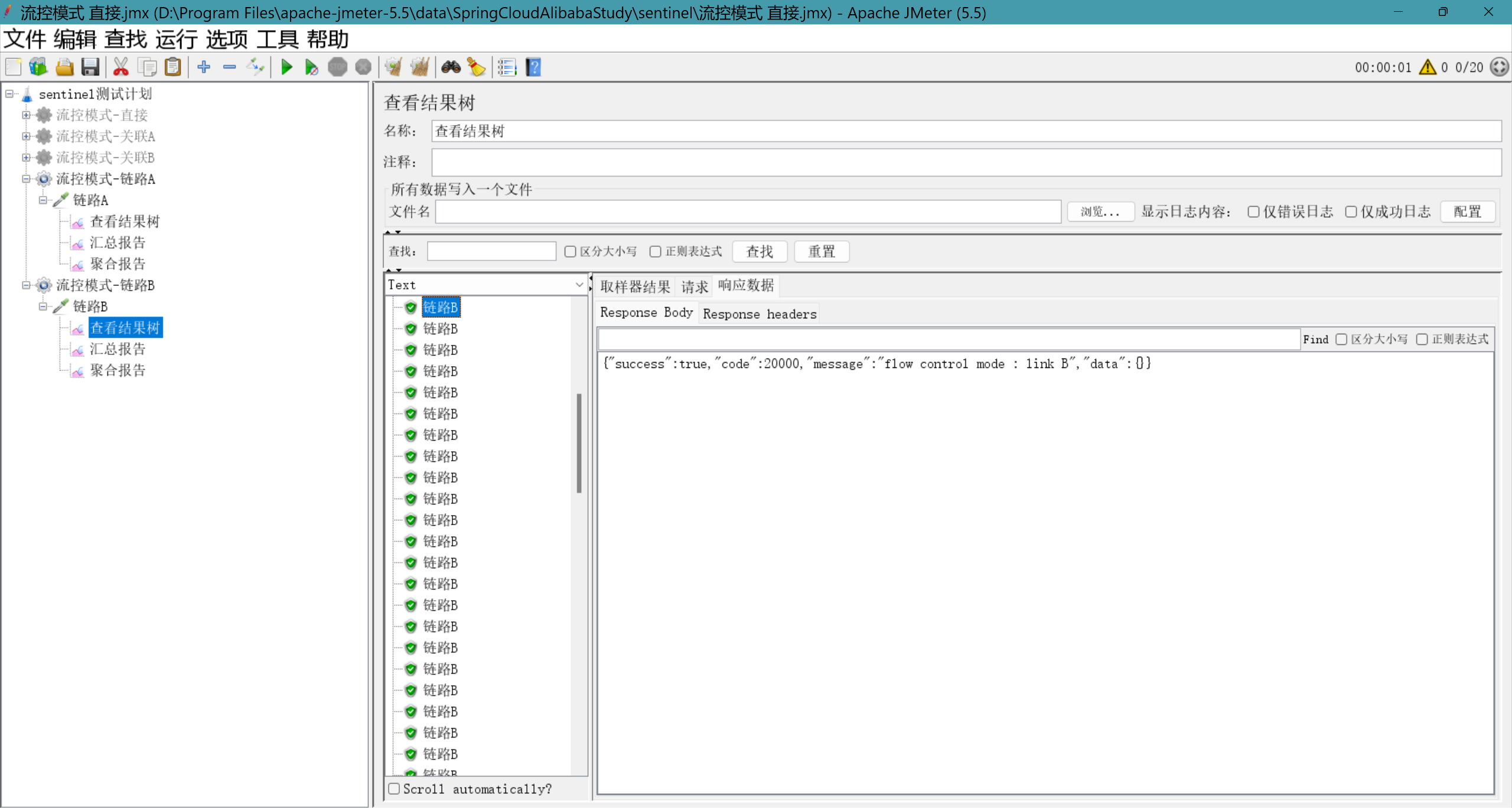Switch to the Response headers tab
The height and width of the screenshot is (808, 1512).
click(760, 314)
